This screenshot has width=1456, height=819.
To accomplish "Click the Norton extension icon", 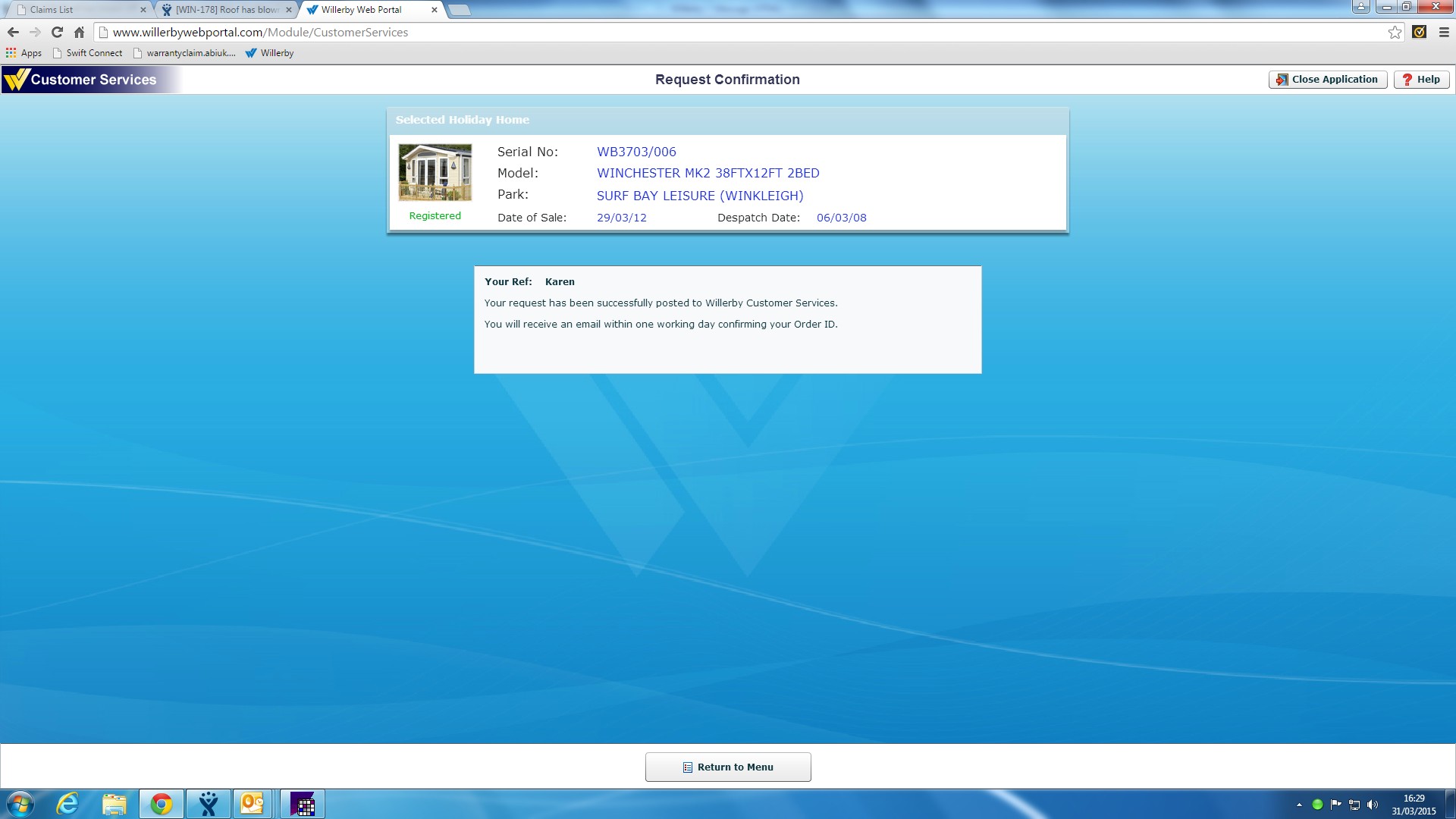I will click(x=1420, y=32).
